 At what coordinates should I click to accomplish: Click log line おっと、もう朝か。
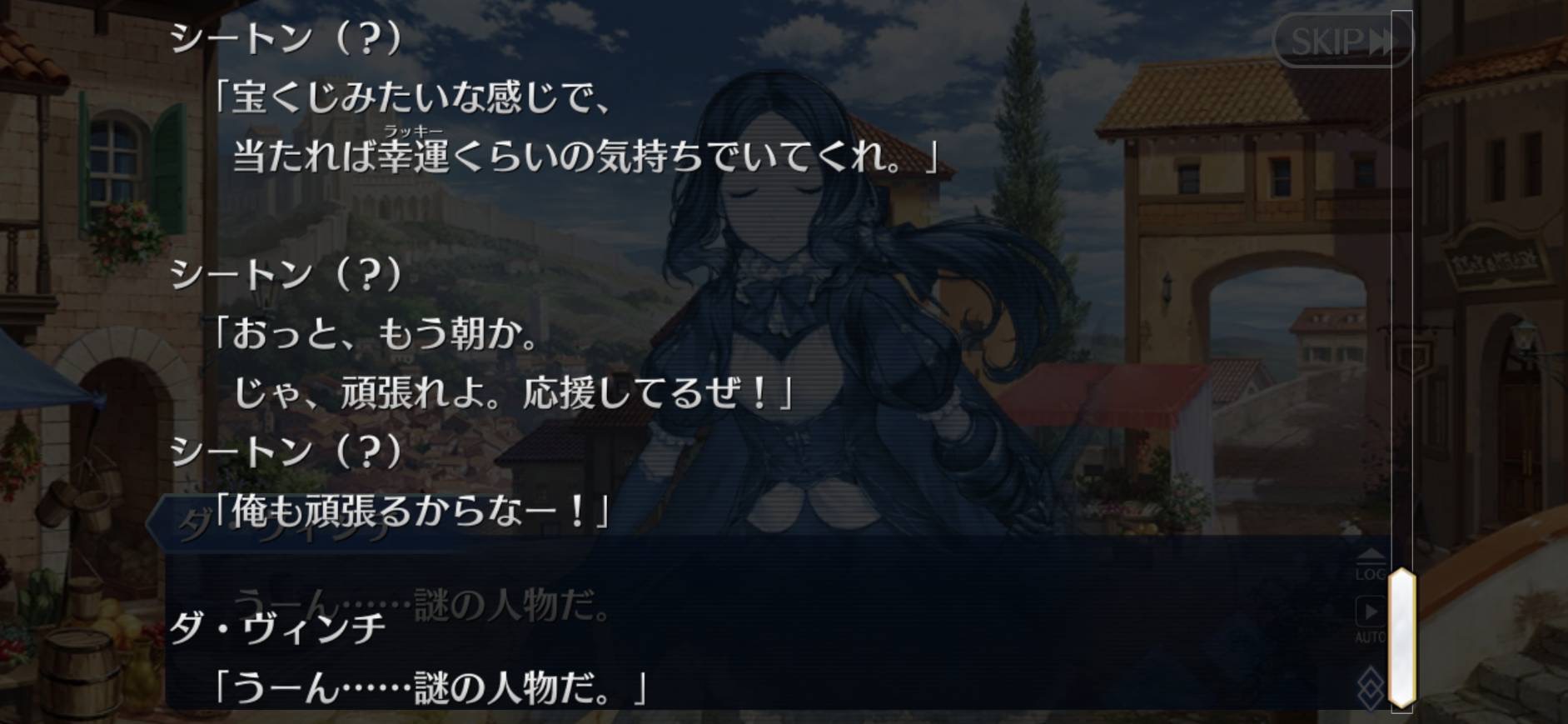click(x=376, y=334)
